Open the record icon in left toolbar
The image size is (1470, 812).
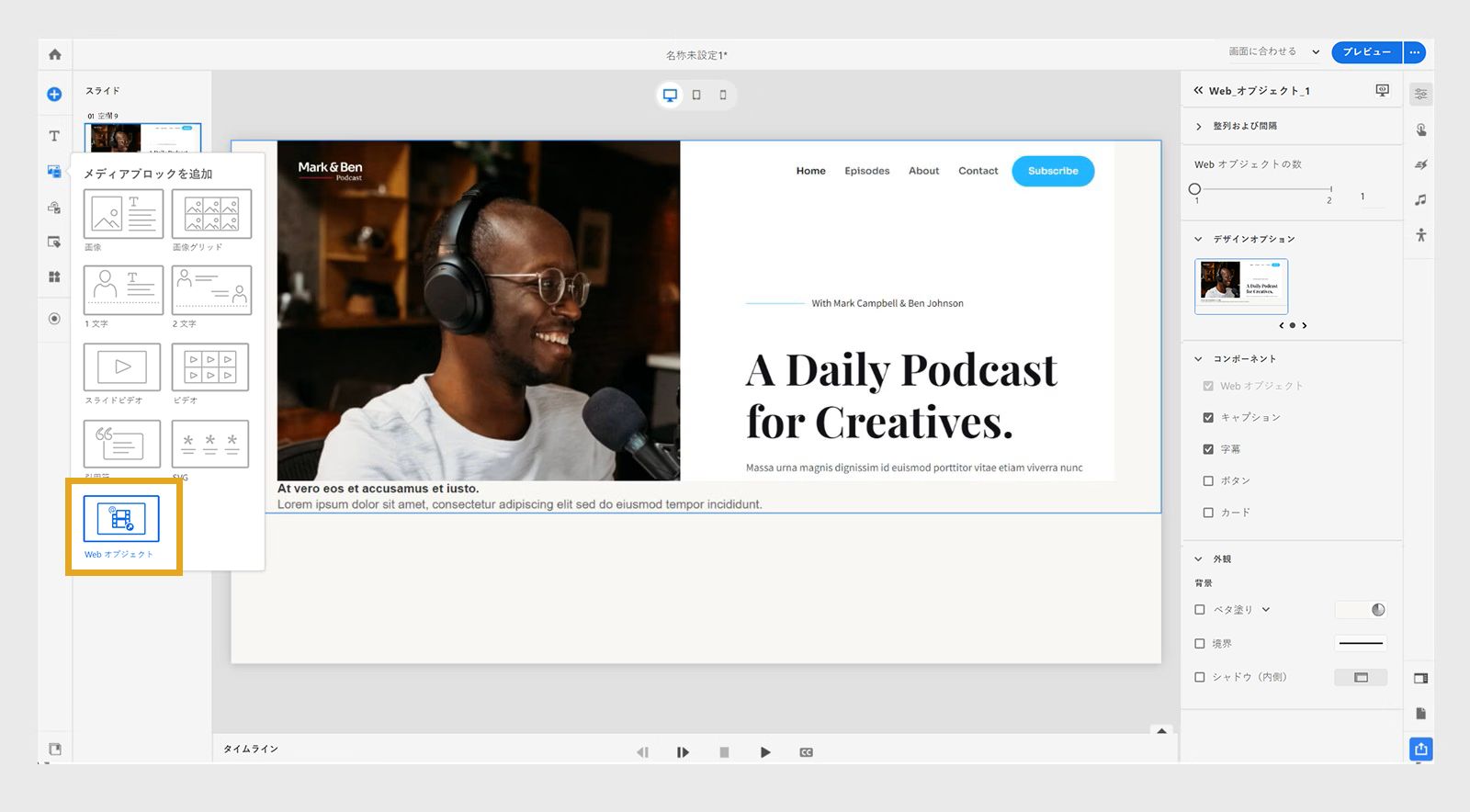click(54, 319)
